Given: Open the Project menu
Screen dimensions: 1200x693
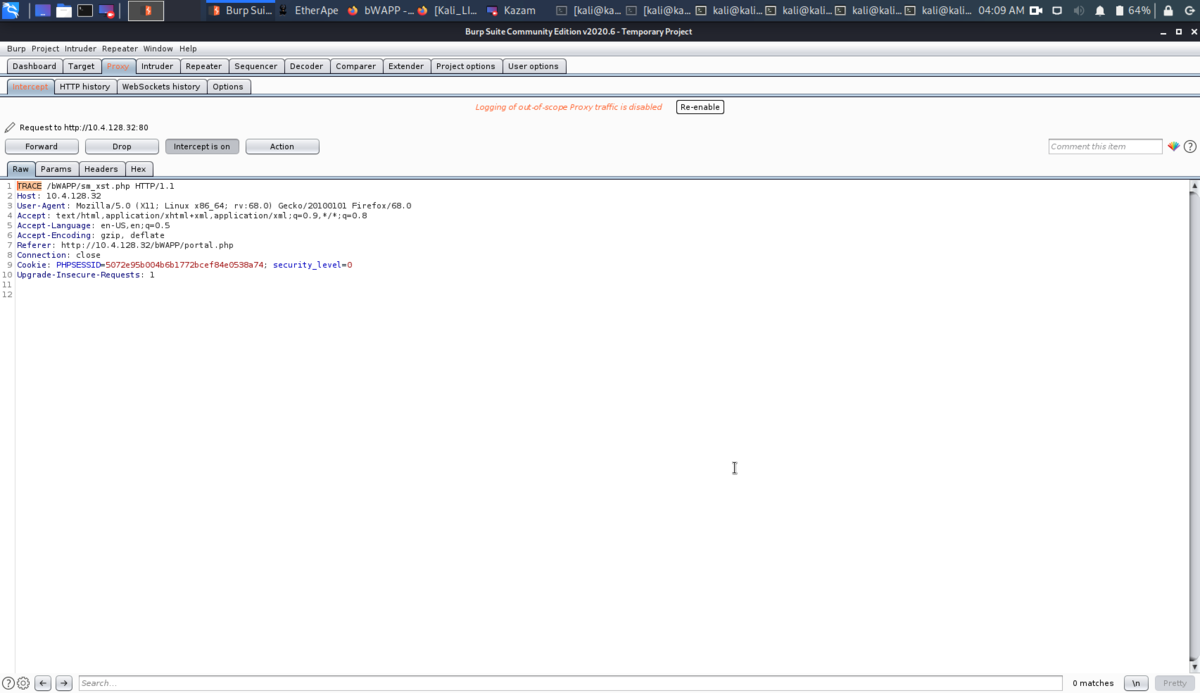Looking at the screenshot, I should coord(45,48).
